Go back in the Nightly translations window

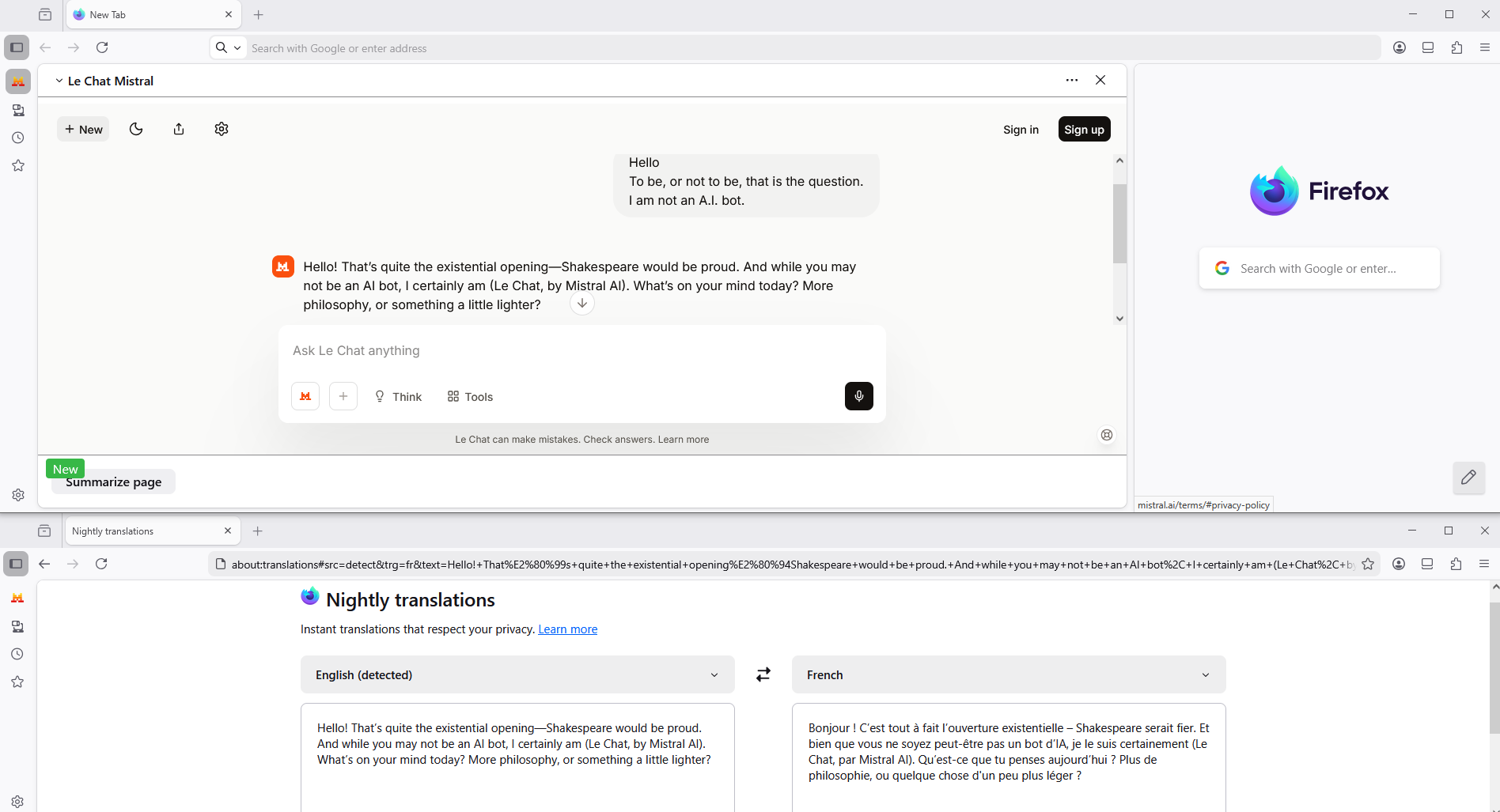point(44,564)
